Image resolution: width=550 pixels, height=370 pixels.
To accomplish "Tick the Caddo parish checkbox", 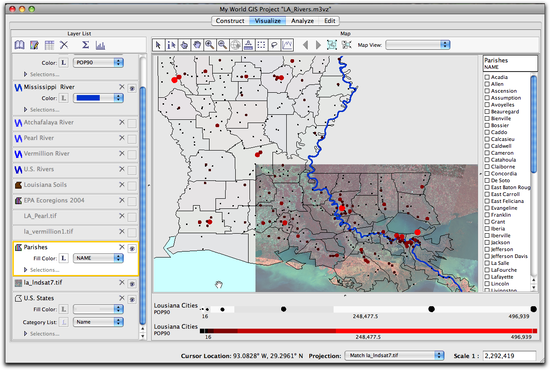I will [487, 132].
